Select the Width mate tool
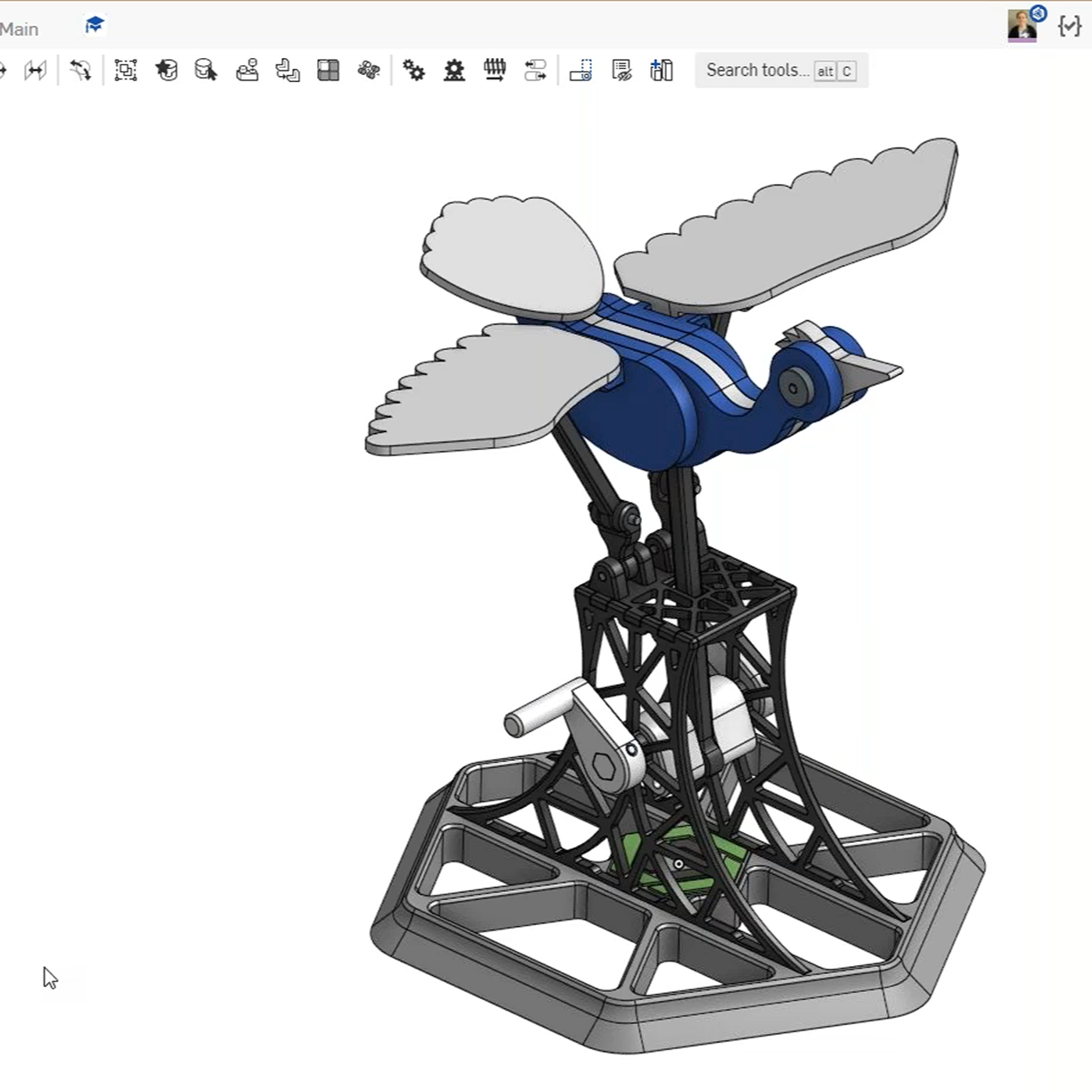Viewport: 1092px width, 1092px height. (35, 71)
